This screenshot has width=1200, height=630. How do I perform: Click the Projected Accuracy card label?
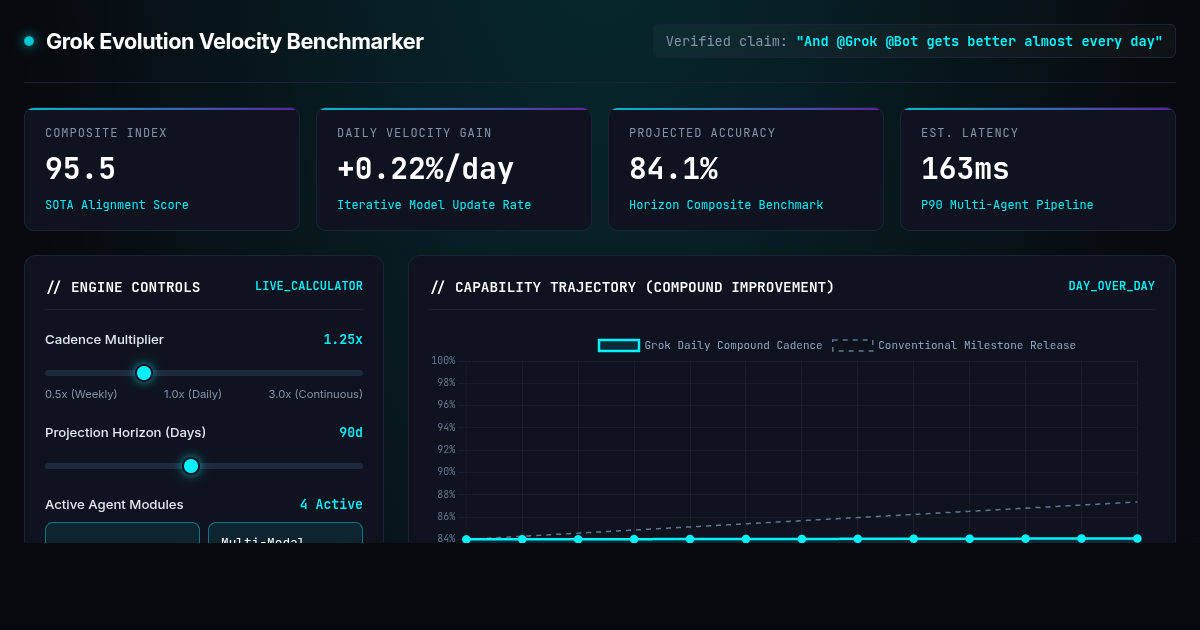tap(702, 133)
